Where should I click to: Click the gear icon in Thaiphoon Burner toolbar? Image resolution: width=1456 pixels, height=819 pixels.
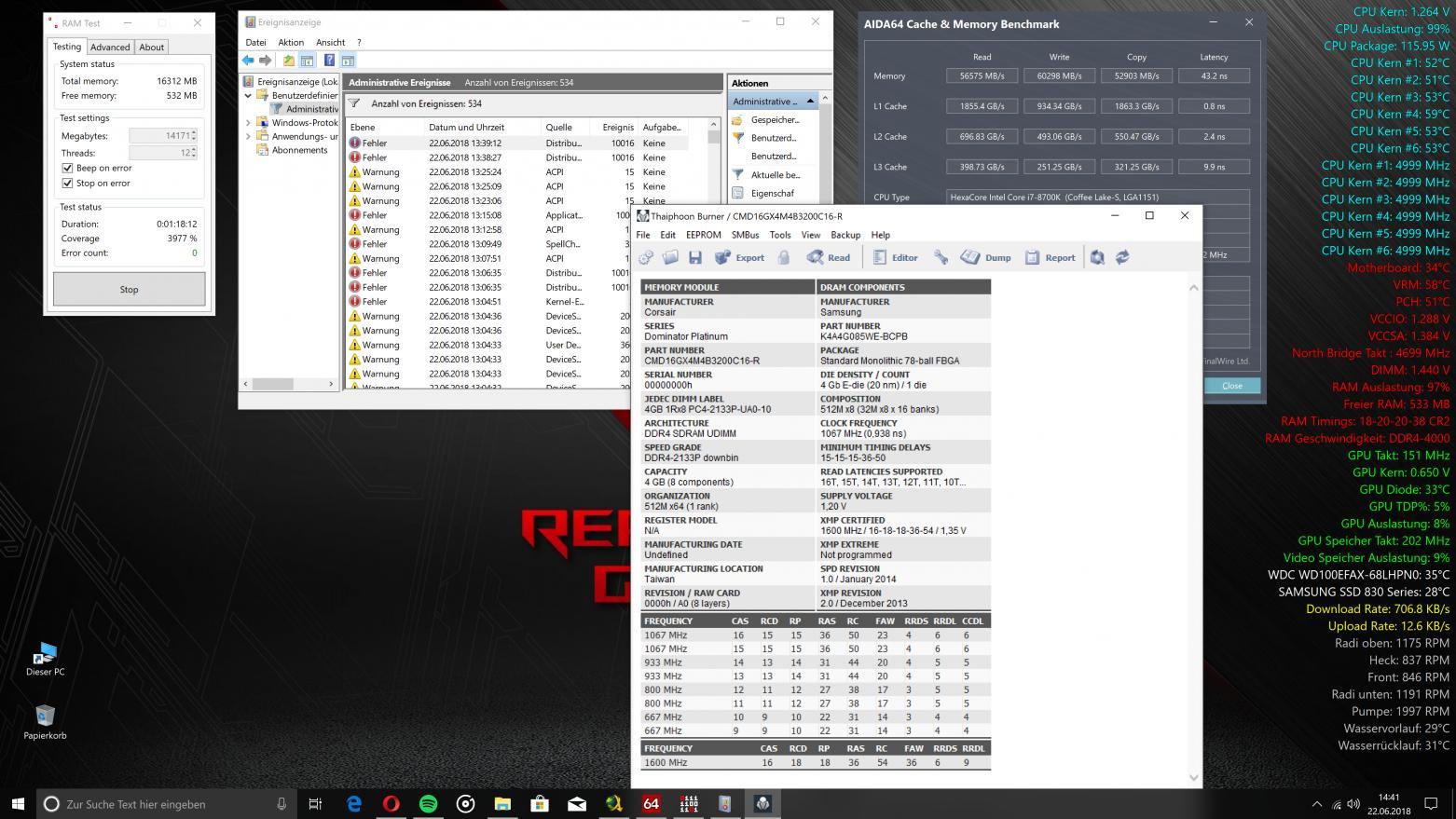tap(646, 258)
